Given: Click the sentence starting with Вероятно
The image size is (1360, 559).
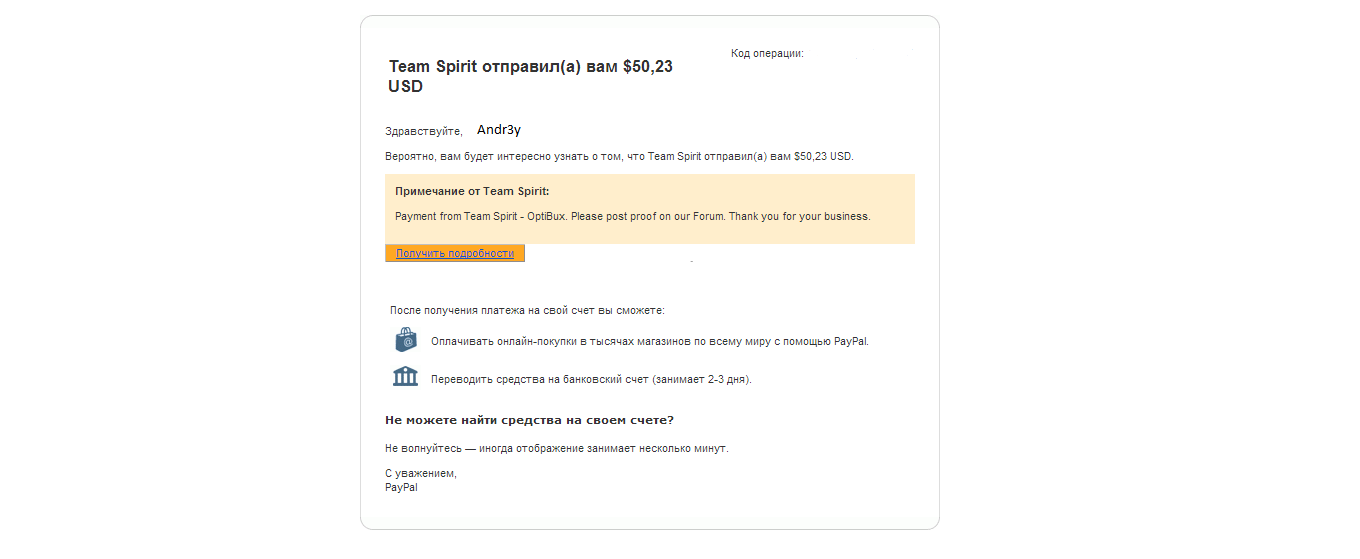Looking at the screenshot, I should point(618,157).
